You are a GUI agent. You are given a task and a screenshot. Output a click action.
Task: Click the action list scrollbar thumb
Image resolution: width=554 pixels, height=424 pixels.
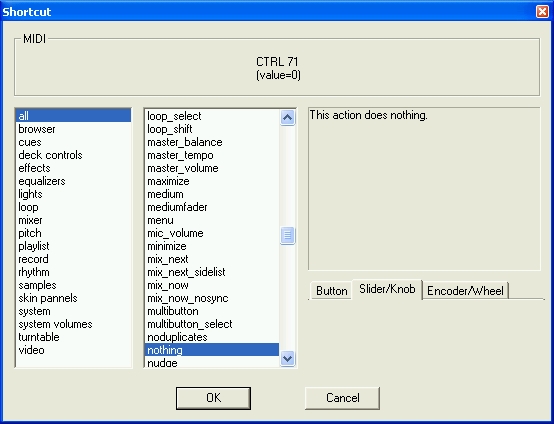[x=287, y=235]
